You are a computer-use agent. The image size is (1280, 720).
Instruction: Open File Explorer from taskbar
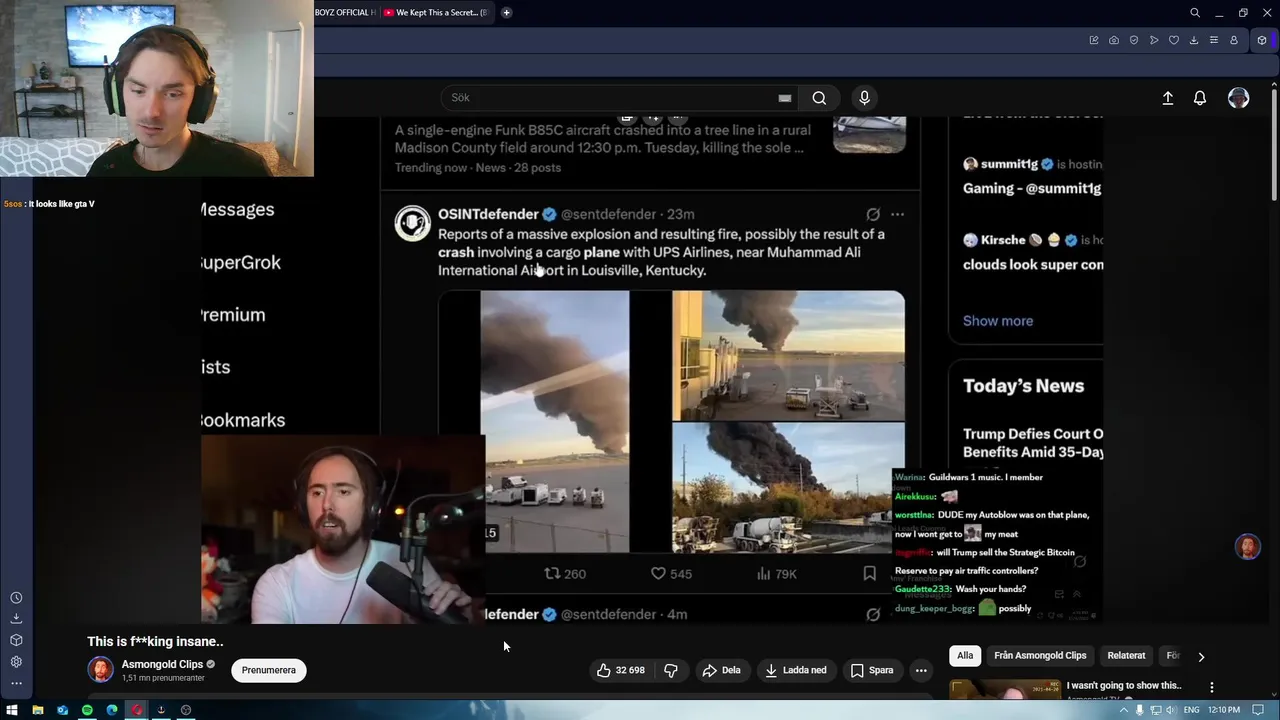38,710
